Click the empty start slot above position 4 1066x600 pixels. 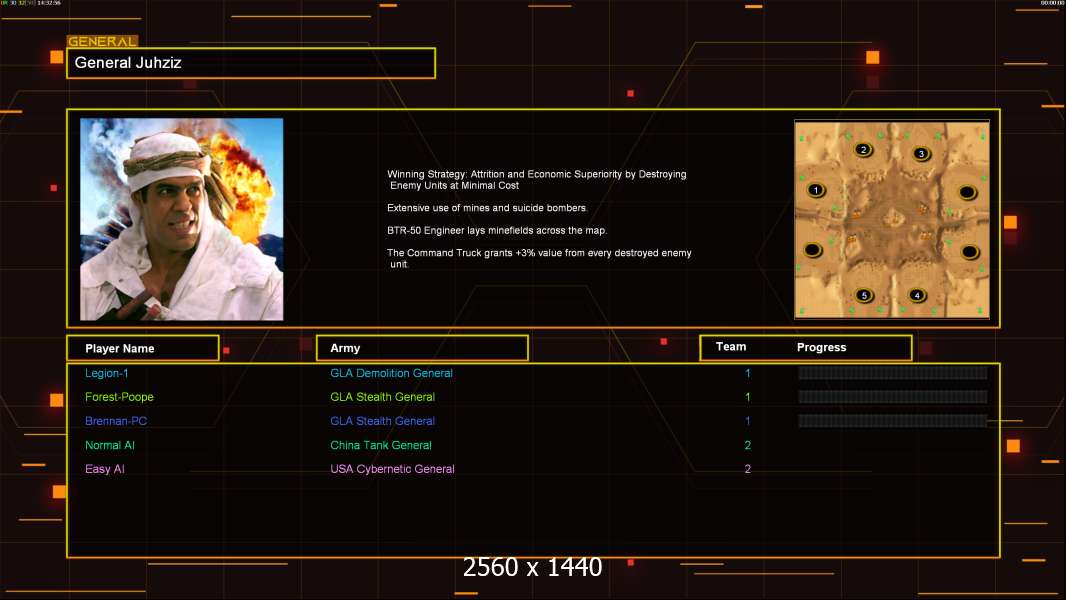(x=968, y=252)
